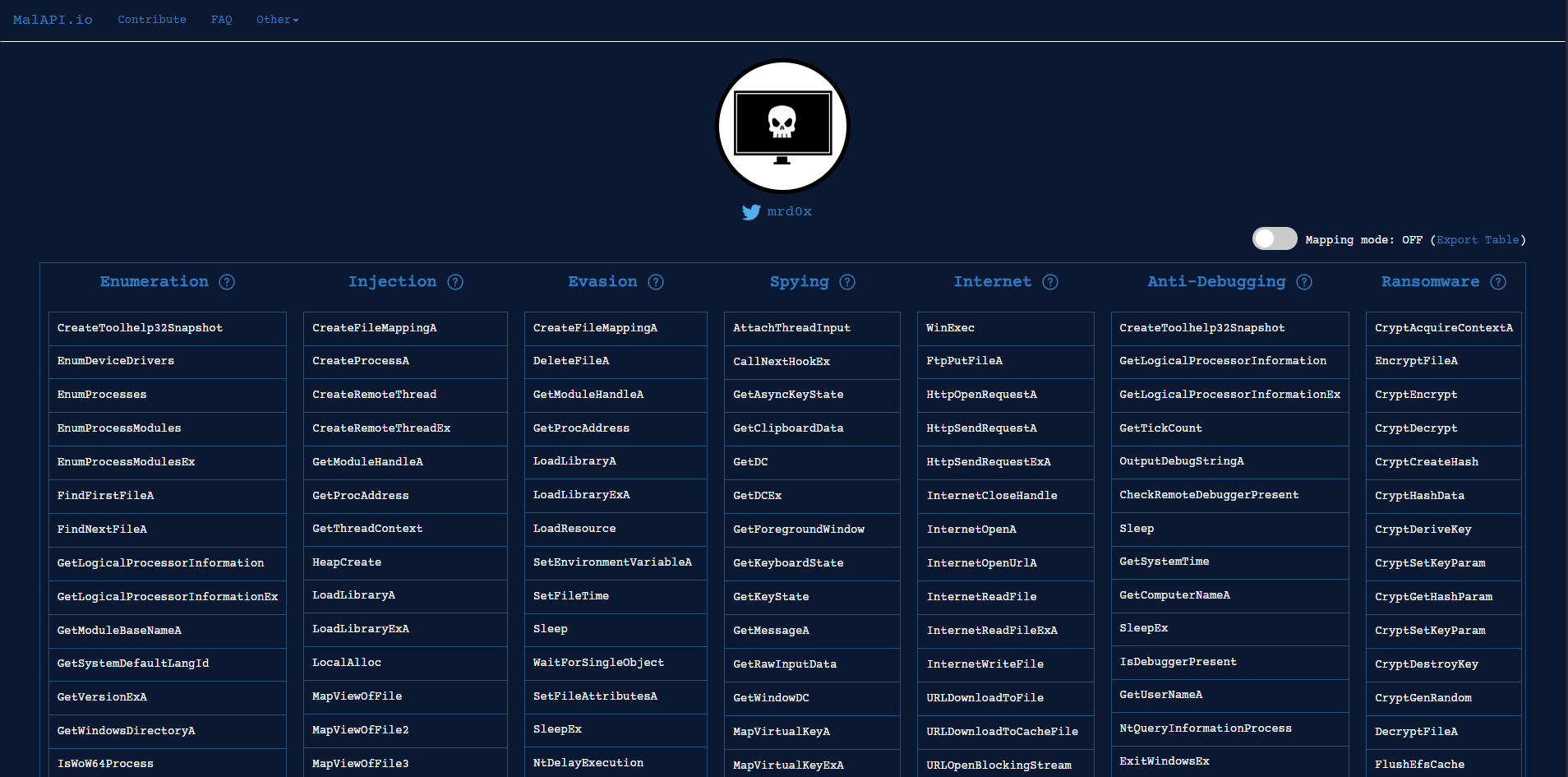Open the Contribute page in navbar
This screenshot has height=777, width=1568.
click(x=152, y=20)
